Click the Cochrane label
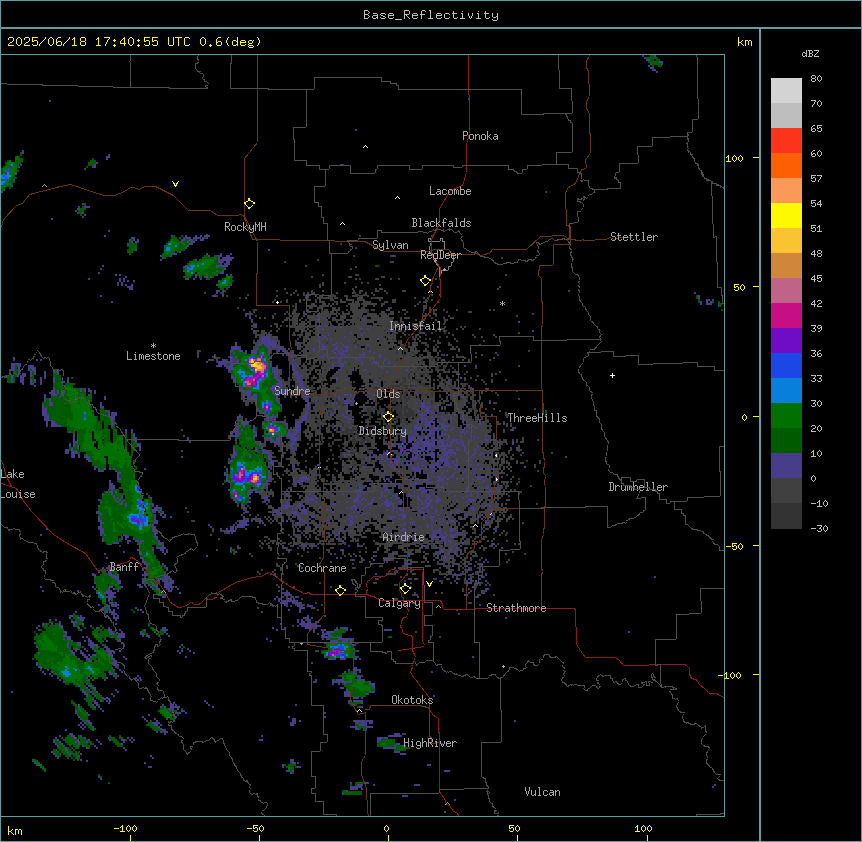 point(322,568)
